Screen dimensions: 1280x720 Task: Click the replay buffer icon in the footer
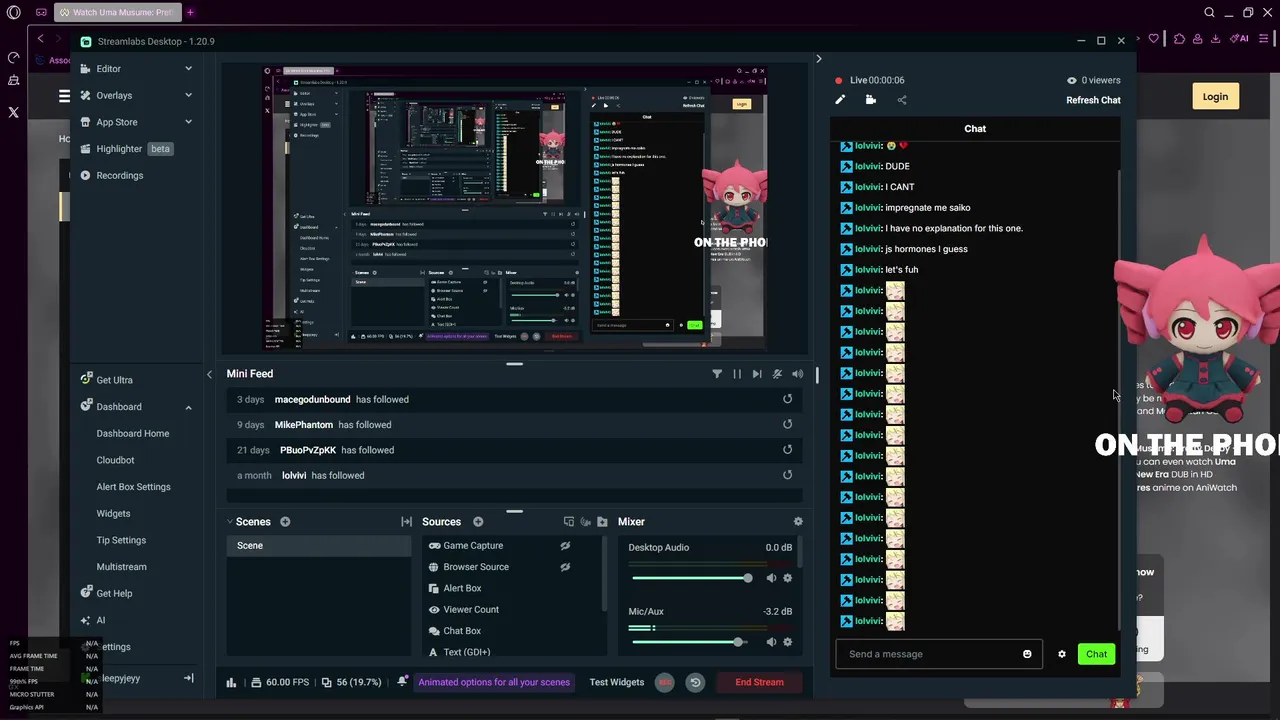coord(695,682)
